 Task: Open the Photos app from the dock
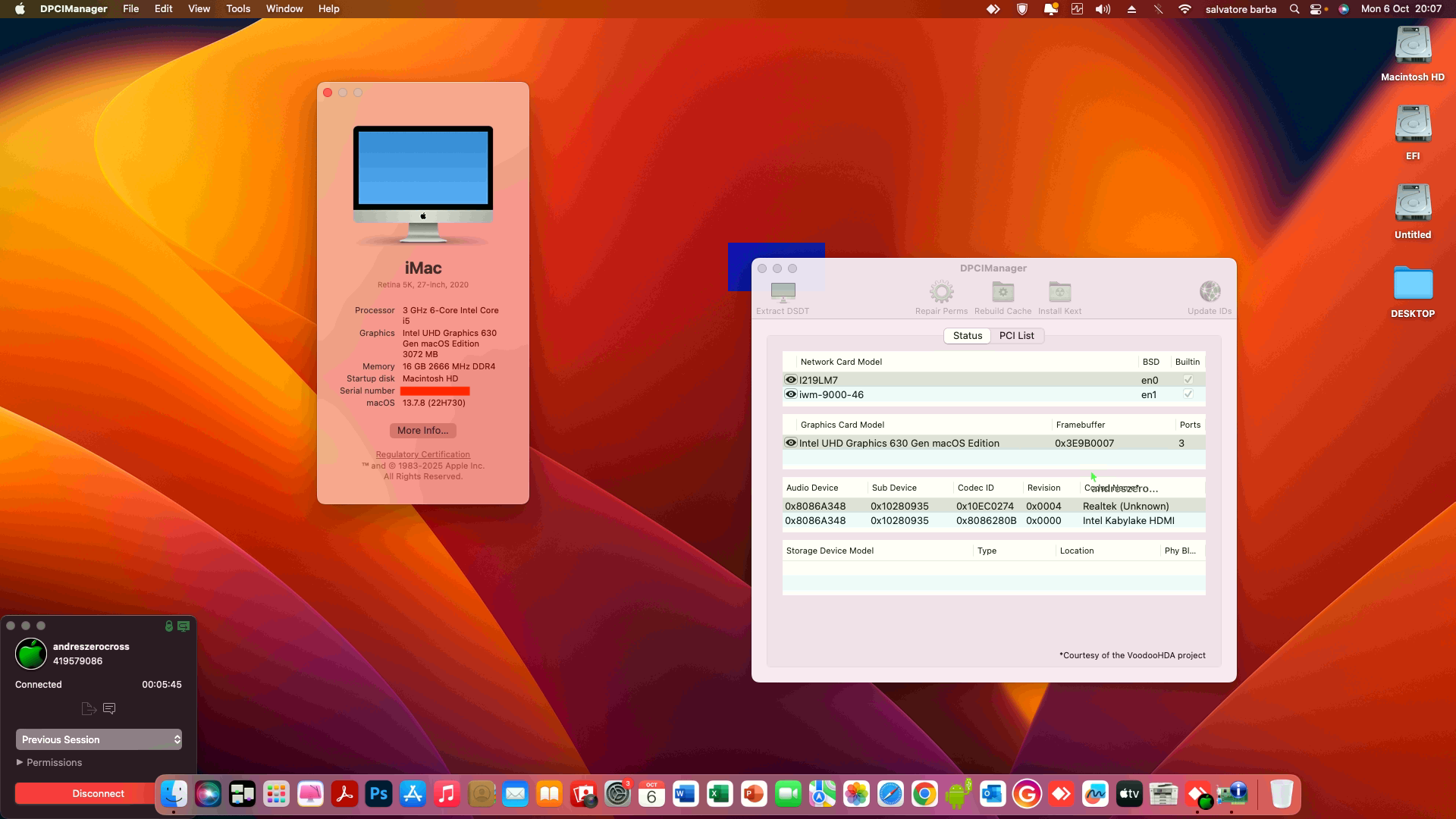click(x=856, y=794)
